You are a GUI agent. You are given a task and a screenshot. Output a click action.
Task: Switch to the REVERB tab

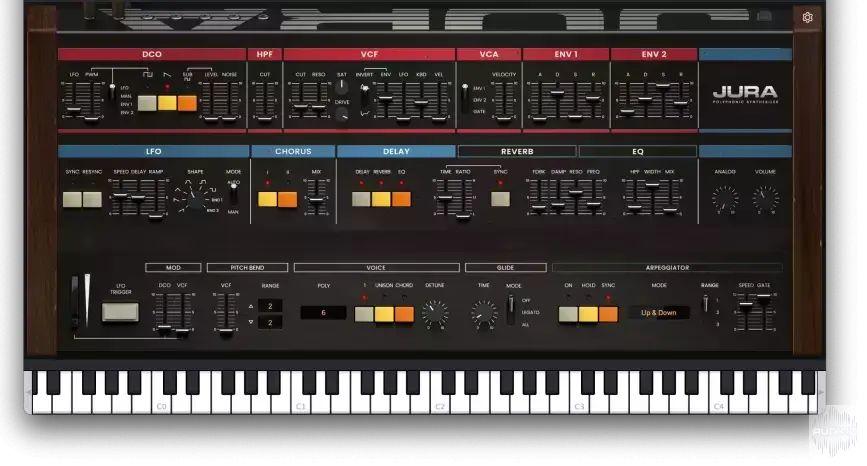[x=517, y=151]
